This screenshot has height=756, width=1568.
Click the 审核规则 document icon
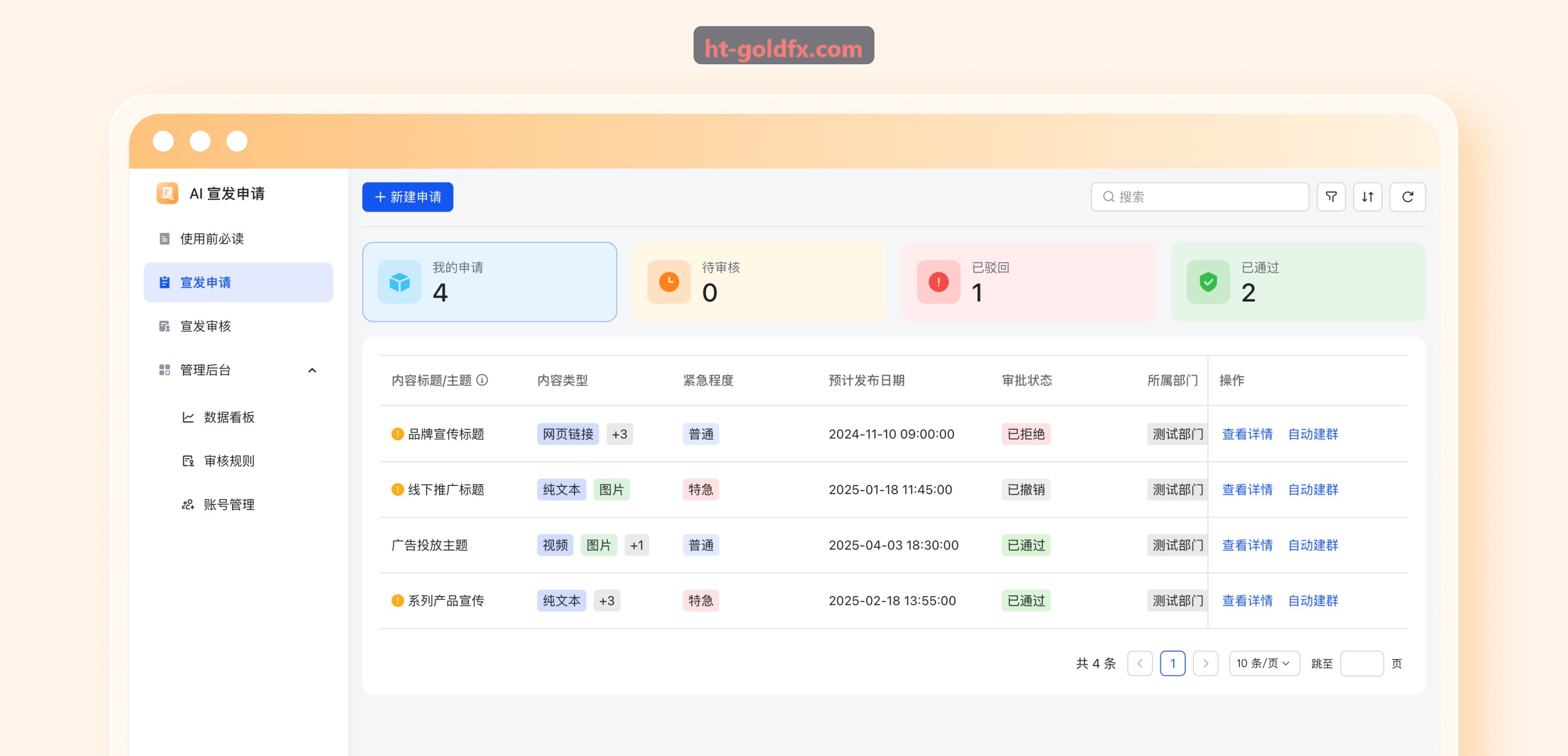tap(188, 461)
